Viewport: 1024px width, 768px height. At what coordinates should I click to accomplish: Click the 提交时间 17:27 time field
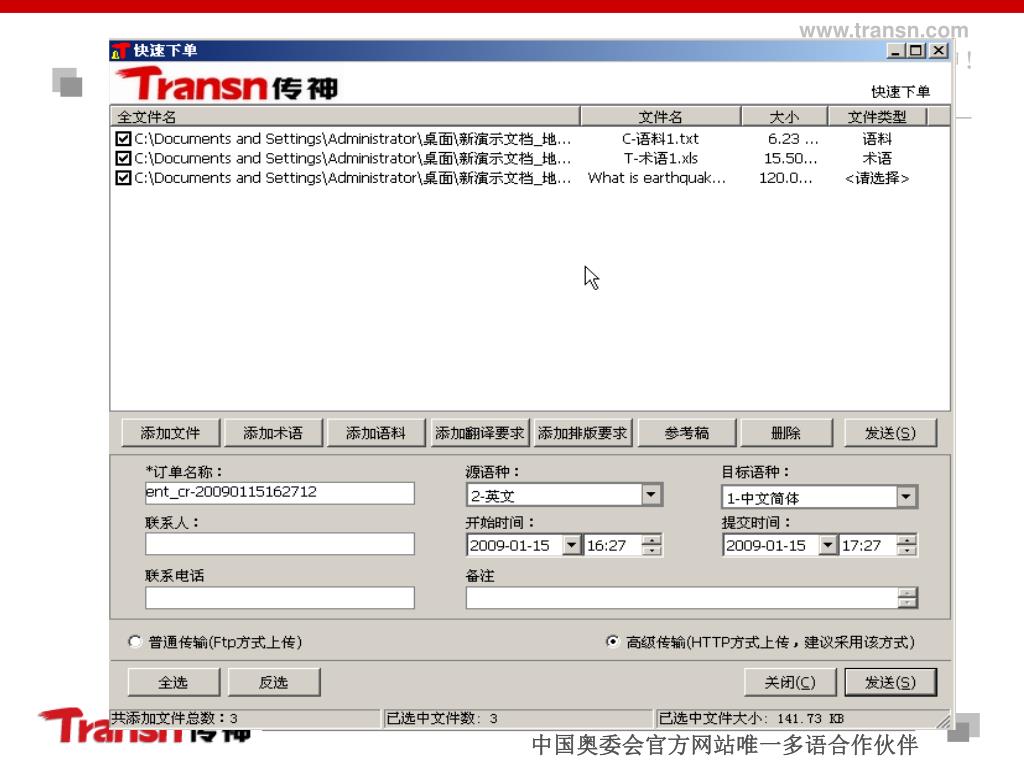[x=868, y=545]
